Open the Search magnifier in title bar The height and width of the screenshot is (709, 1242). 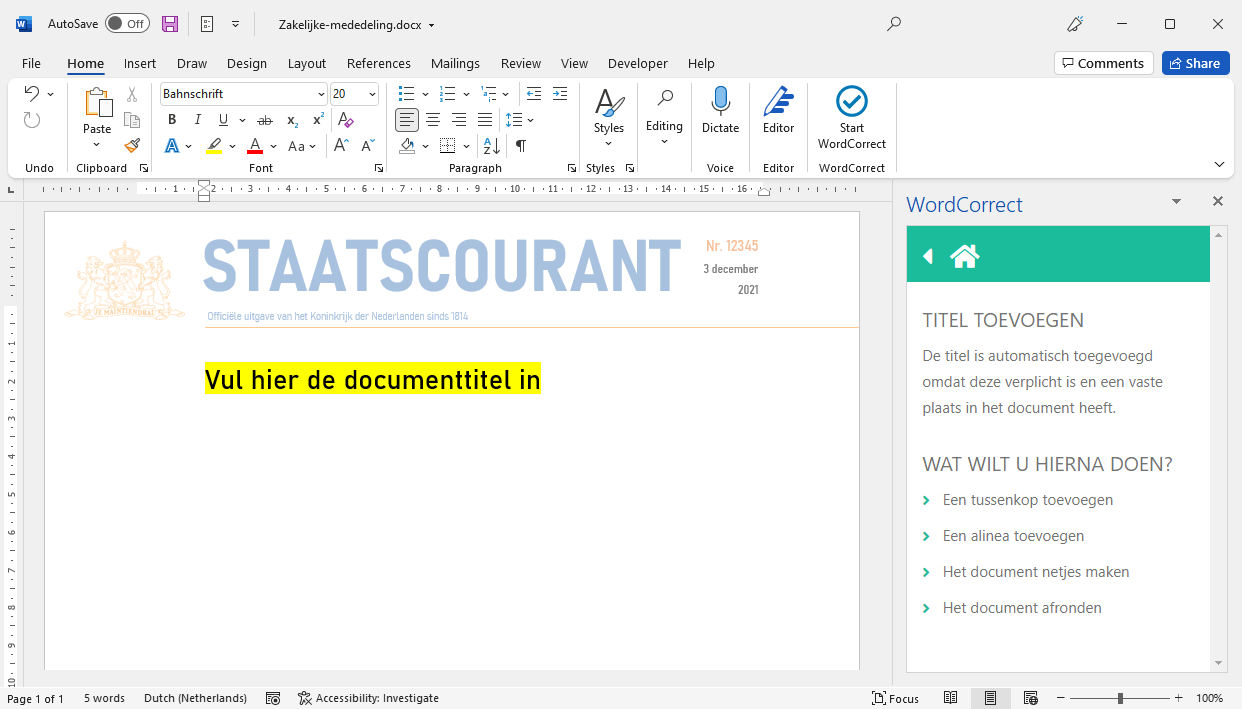894,24
